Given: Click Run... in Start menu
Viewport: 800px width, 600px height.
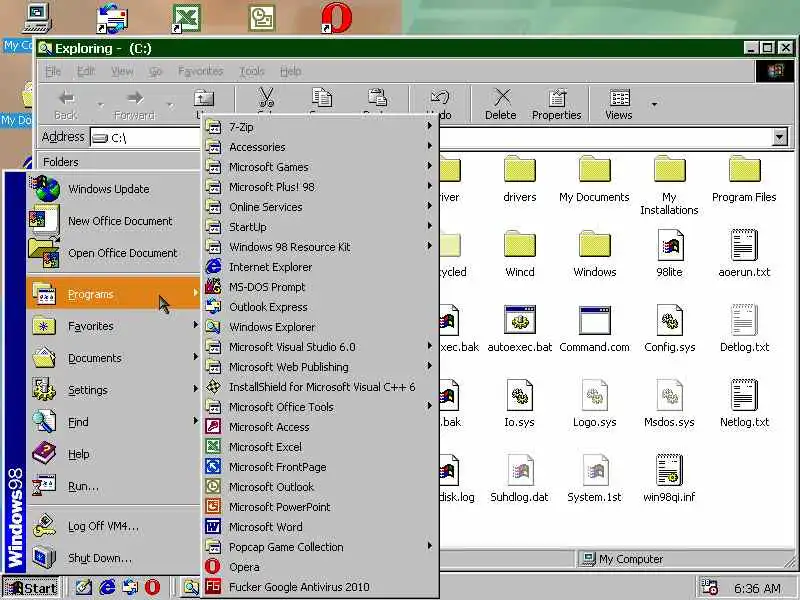Looking at the screenshot, I should 114,486.
